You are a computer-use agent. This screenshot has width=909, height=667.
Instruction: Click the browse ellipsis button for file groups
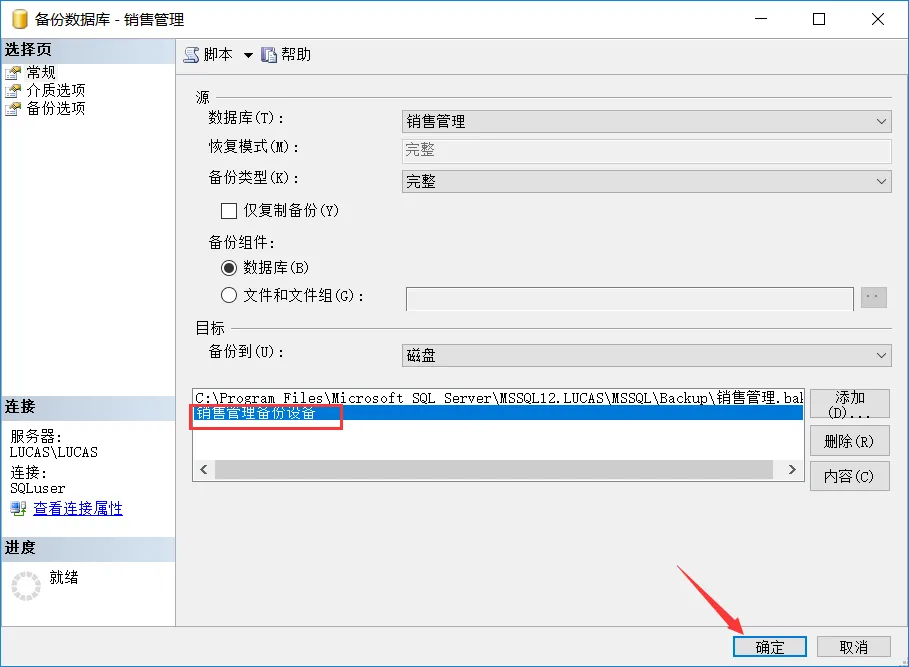tap(874, 297)
